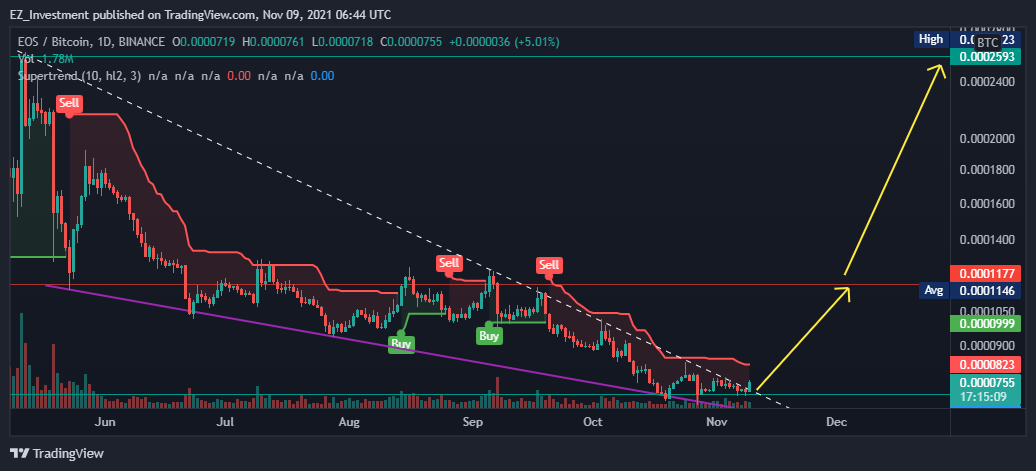Image resolution: width=1036 pixels, height=471 pixels.
Task: Click the red 0.00 Supertrend value
Action: coord(239,76)
